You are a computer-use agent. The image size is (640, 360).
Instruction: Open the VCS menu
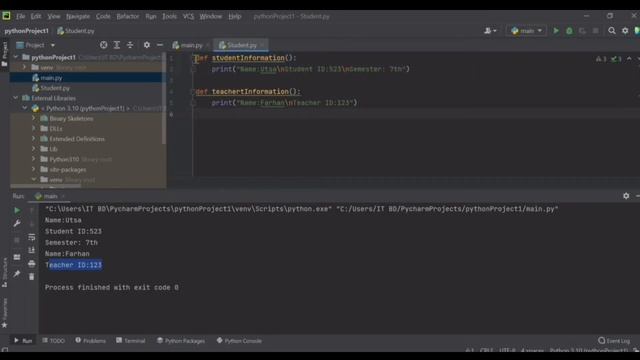(188, 16)
